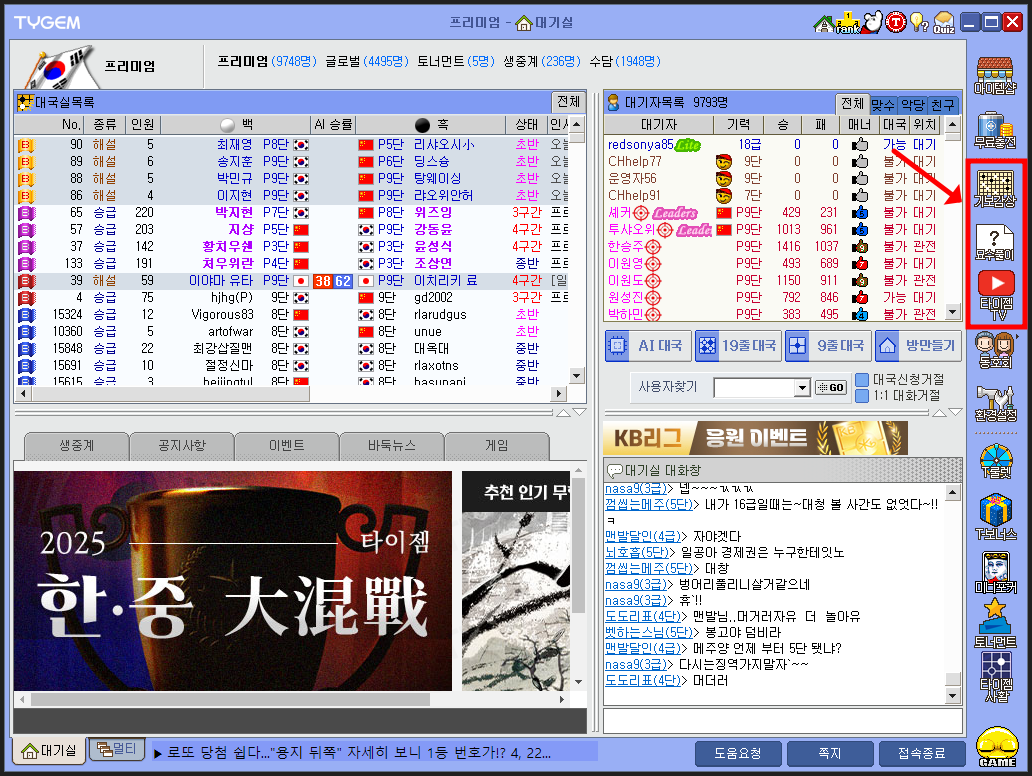Select game room 39 이야마 유타 row
1032x776 pixels.
(291, 280)
